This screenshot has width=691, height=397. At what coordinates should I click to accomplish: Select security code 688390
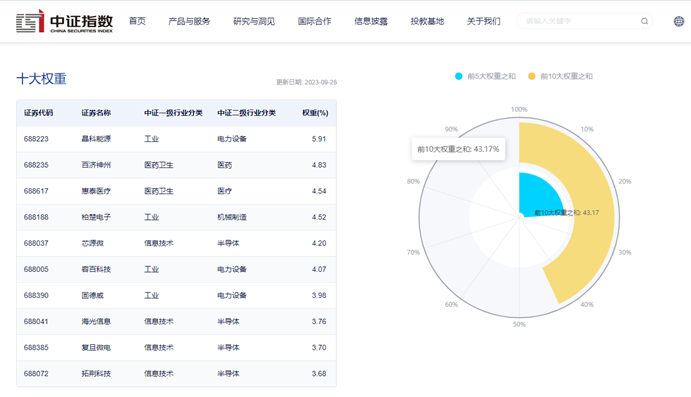(36, 295)
